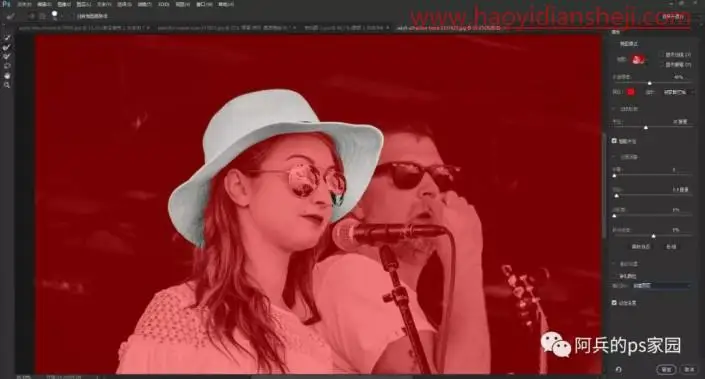Viewport: 705px width, 379px height.
Task: Open the Window menu
Action: pyautogui.click(x=204, y=4)
